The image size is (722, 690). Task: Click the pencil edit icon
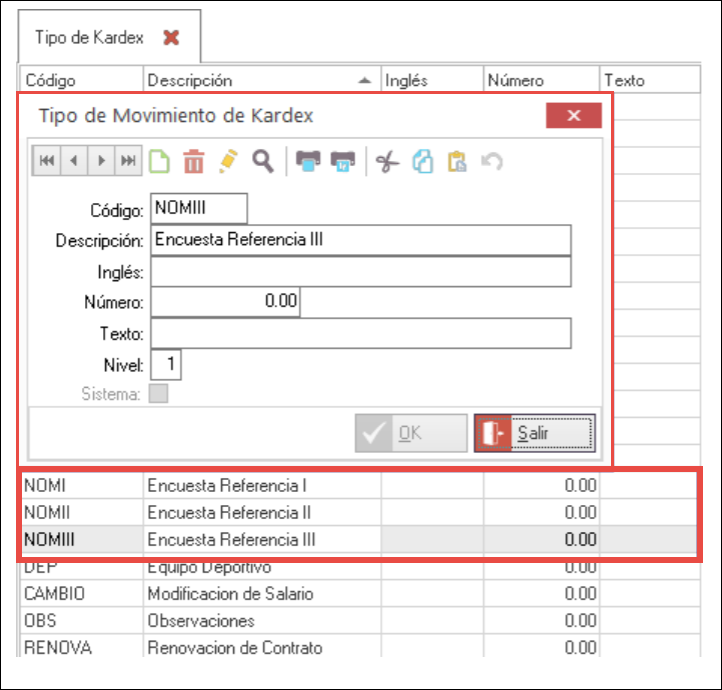[x=228, y=161]
